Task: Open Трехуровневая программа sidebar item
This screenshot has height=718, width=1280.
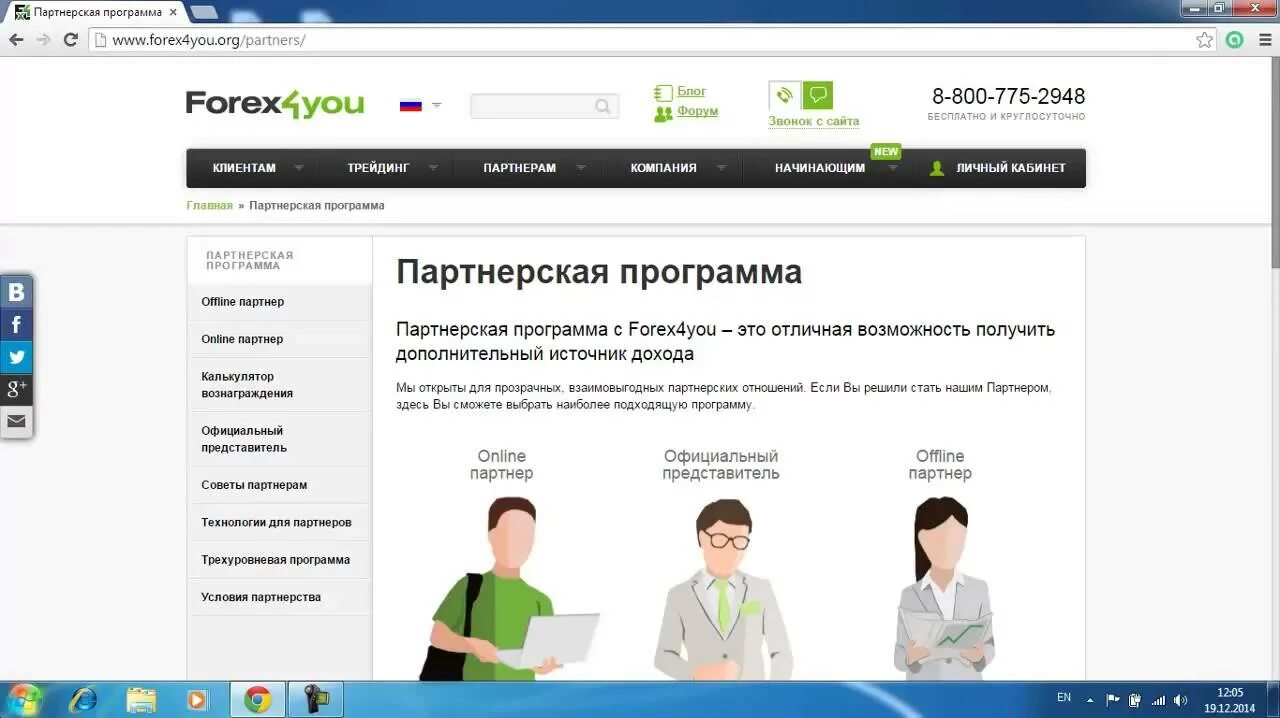Action: click(x=279, y=560)
